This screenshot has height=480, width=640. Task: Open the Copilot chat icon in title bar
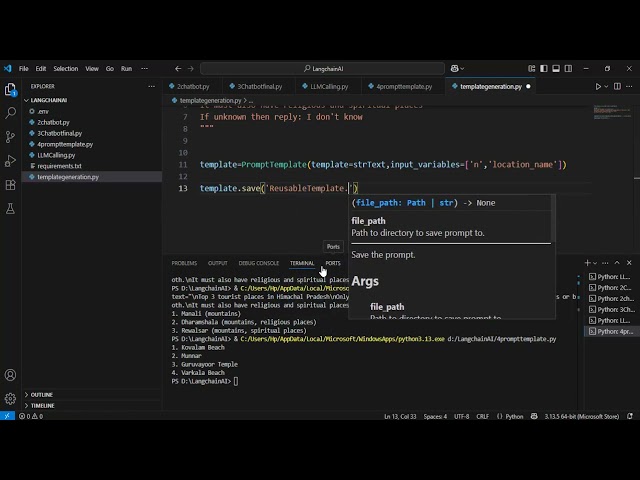(x=454, y=69)
